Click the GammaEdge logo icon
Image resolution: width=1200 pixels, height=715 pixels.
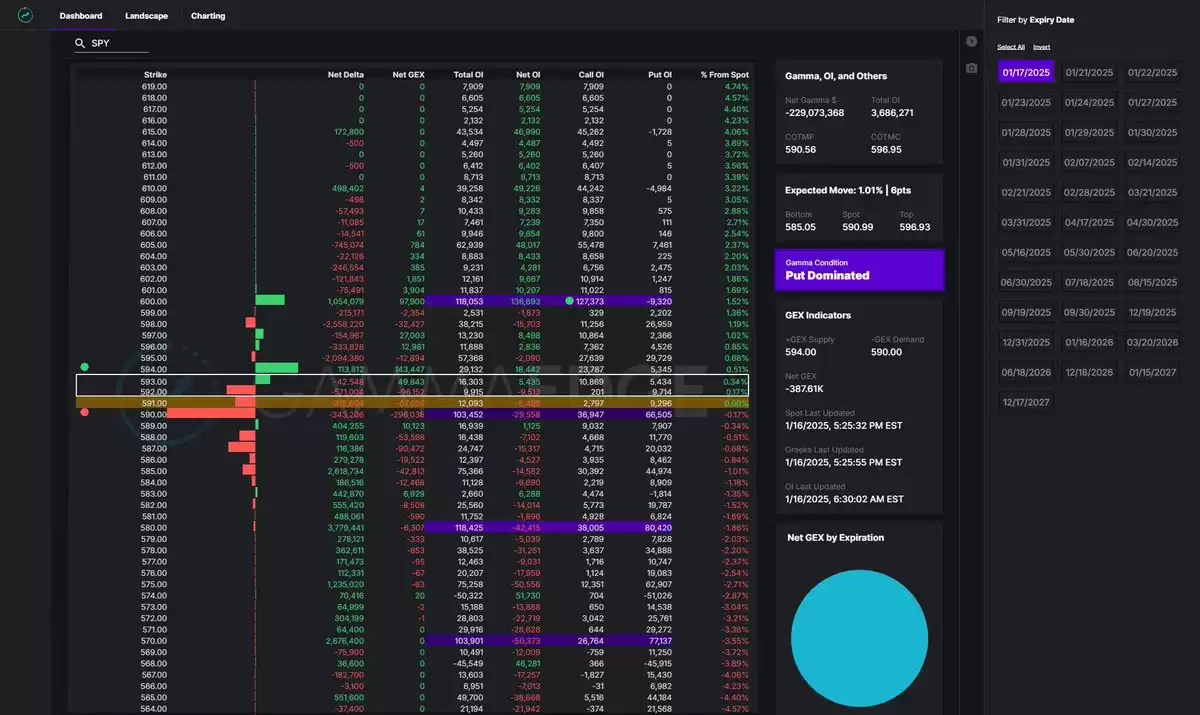tap(25, 16)
